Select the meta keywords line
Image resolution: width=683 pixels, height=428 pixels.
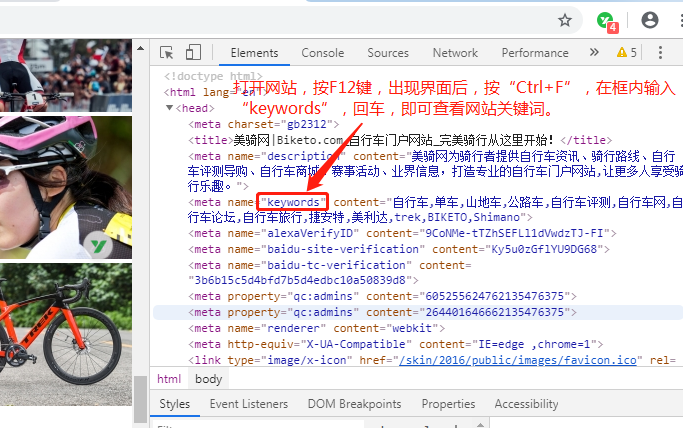click(x=435, y=210)
